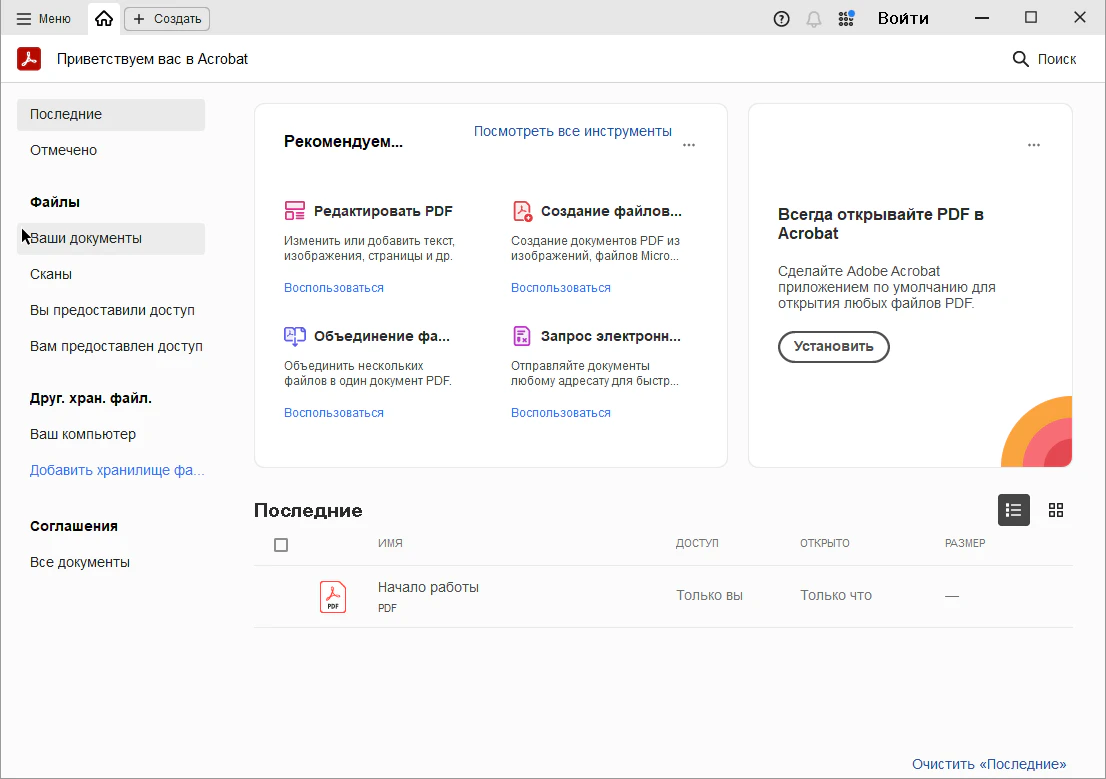Click the Установить button
Screen dimensions: 1106x779
(x=834, y=346)
